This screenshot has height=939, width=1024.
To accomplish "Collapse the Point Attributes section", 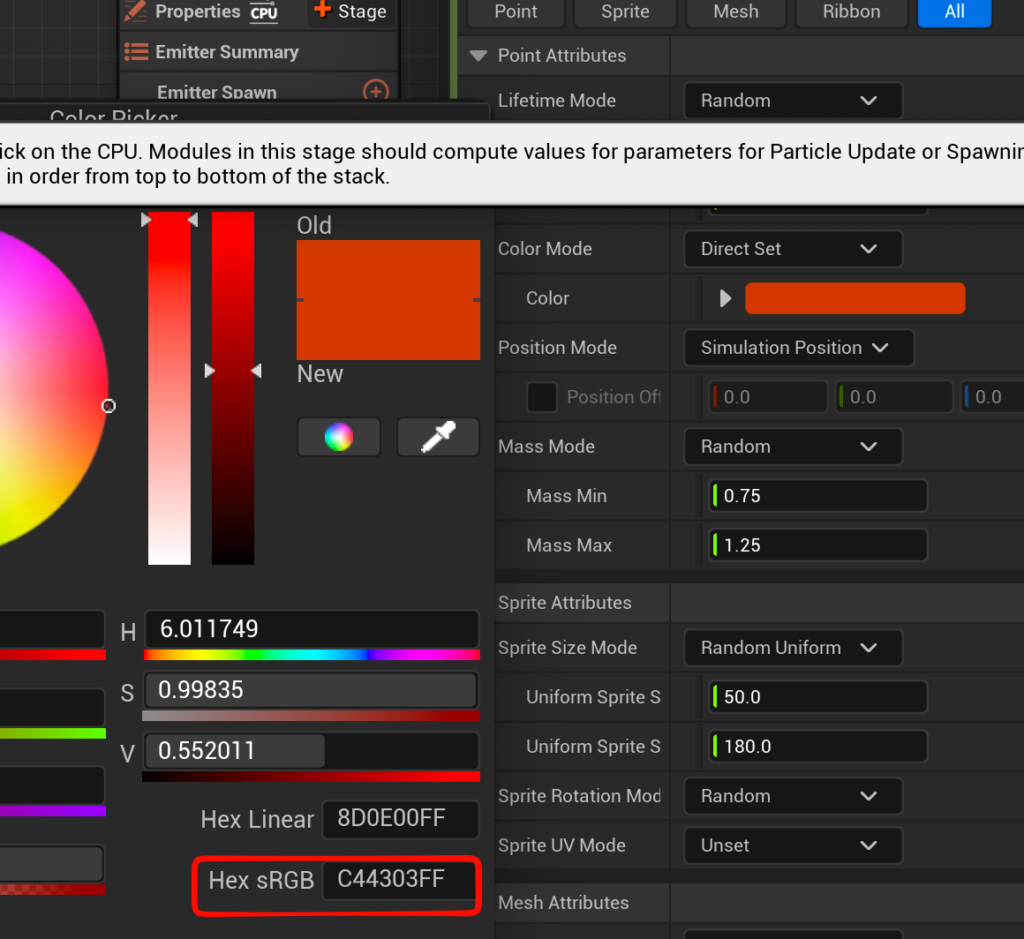I will (x=478, y=56).
